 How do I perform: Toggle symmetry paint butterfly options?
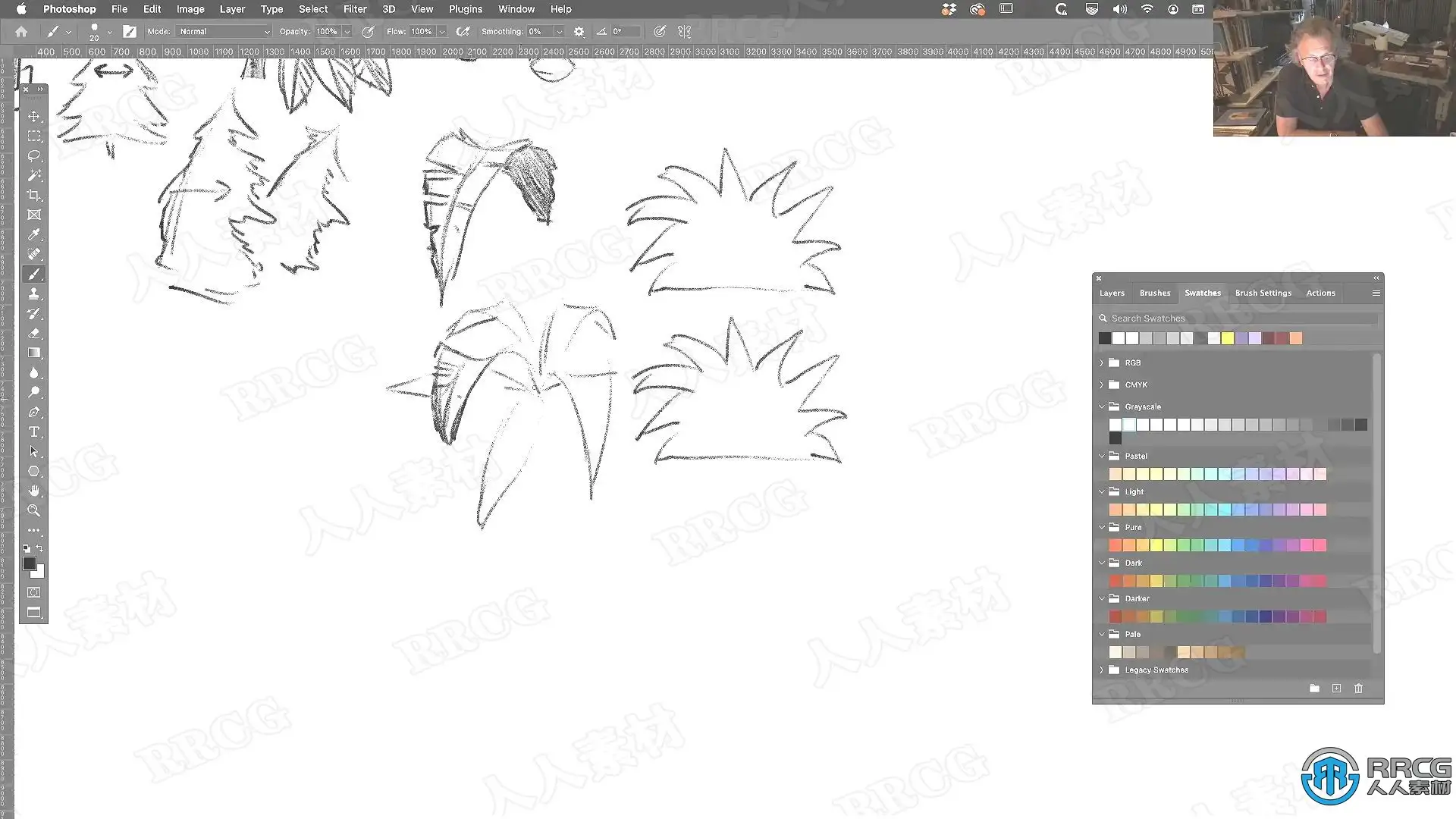tap(684, 32)
